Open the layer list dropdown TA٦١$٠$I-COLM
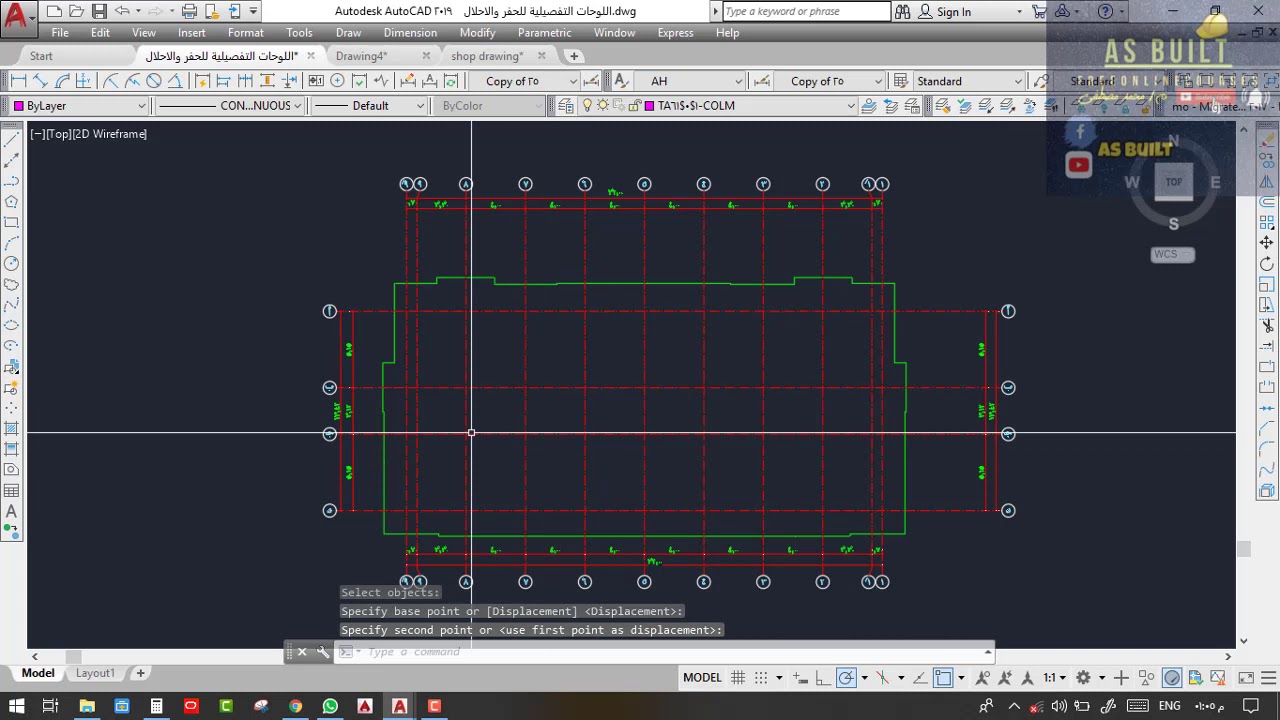Viewport: 1280px width, 720px height. point(717,106)
